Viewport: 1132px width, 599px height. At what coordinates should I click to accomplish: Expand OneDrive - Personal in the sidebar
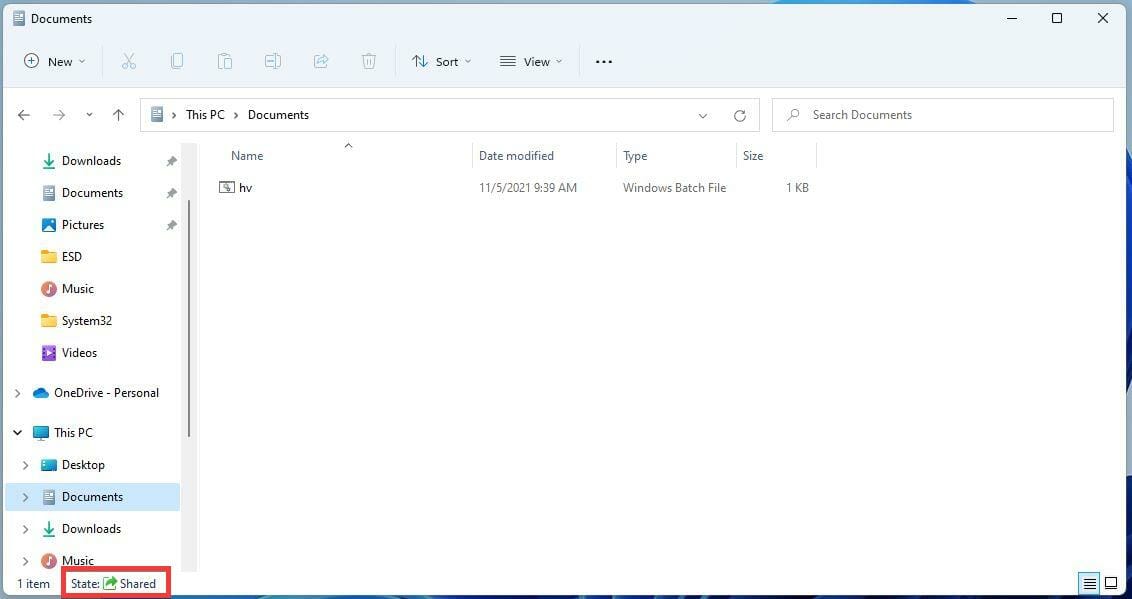coord(17,392)
